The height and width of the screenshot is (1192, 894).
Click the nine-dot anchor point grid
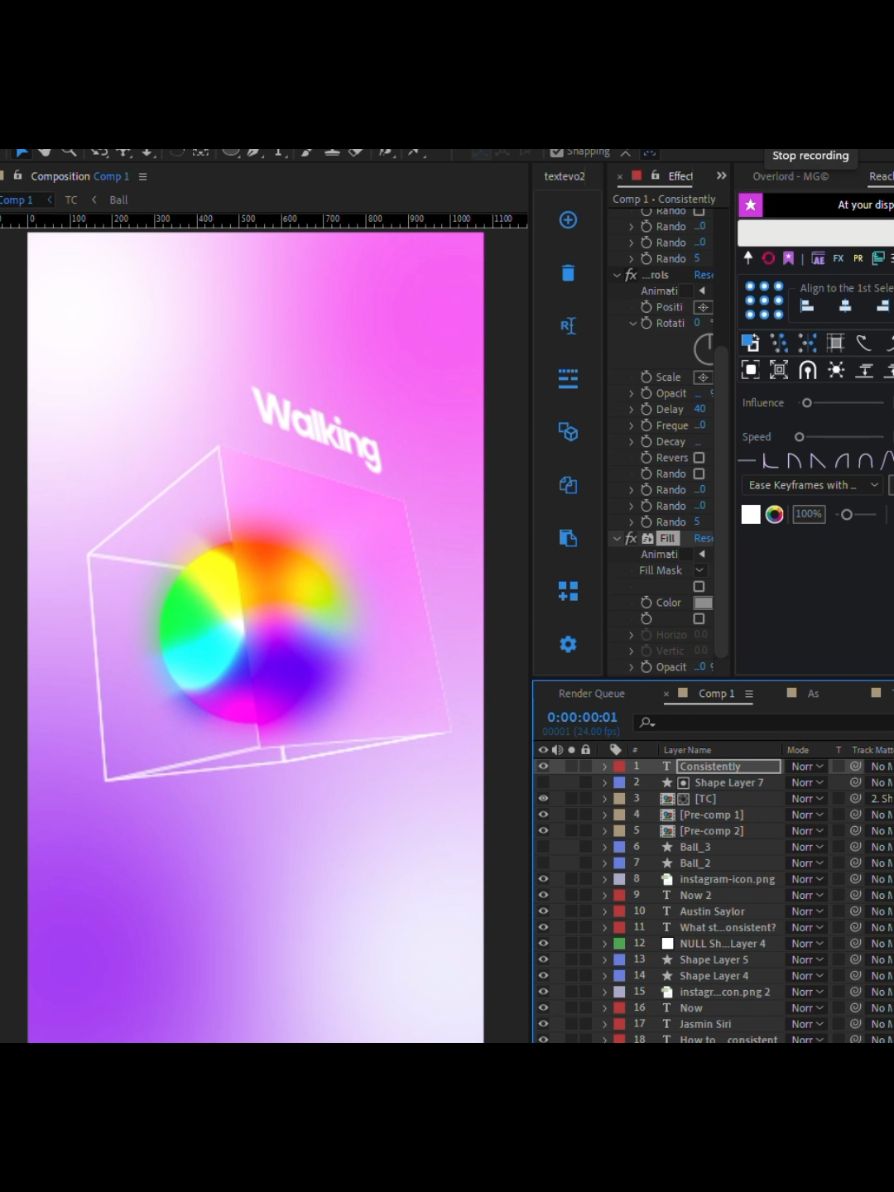pyautogui.click(x=764, y=300)
